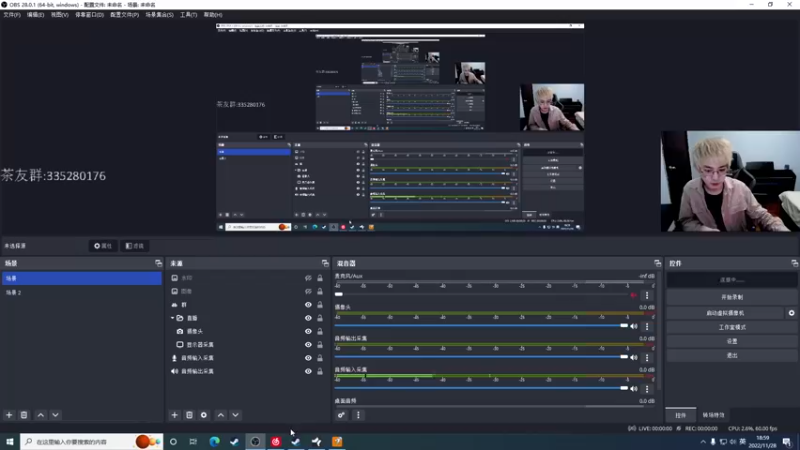Open source properties via the gear icon in Sources

pyautogui.click(x=204, y=415)
